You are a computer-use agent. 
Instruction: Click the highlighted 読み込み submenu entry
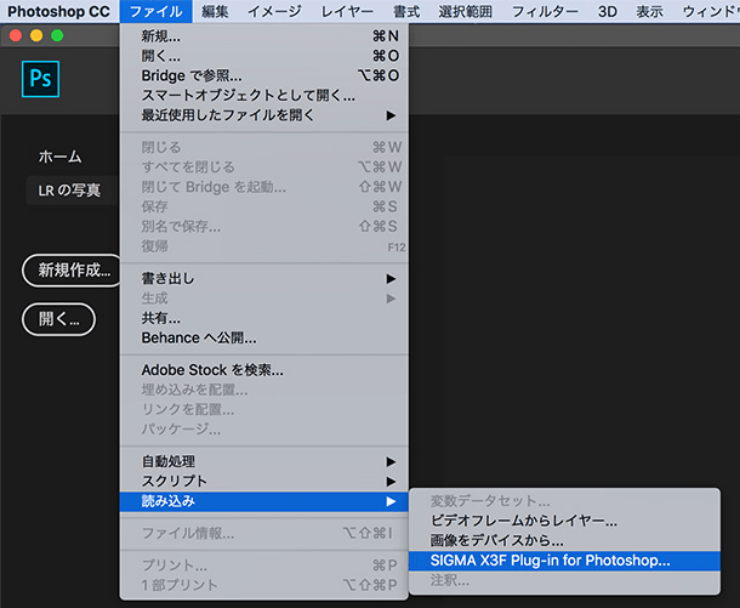coord(264,501)
